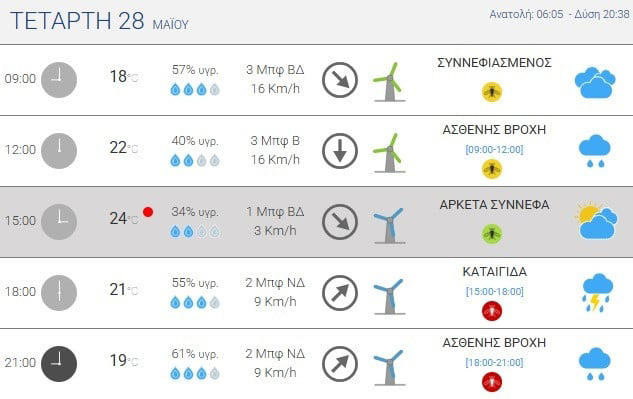Click the blue wind turbine at 21:00

389,367
